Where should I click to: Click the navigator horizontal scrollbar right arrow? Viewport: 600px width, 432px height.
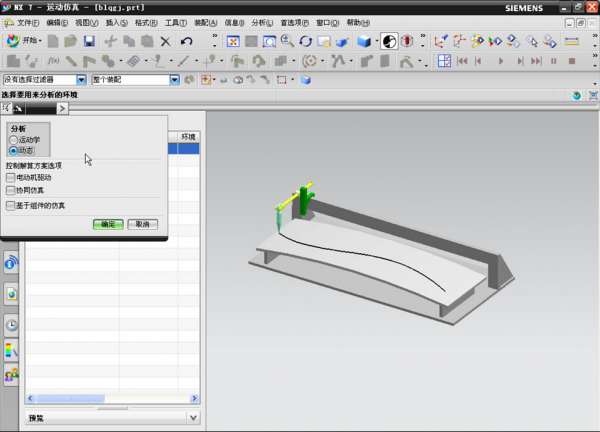coord(194,398)
